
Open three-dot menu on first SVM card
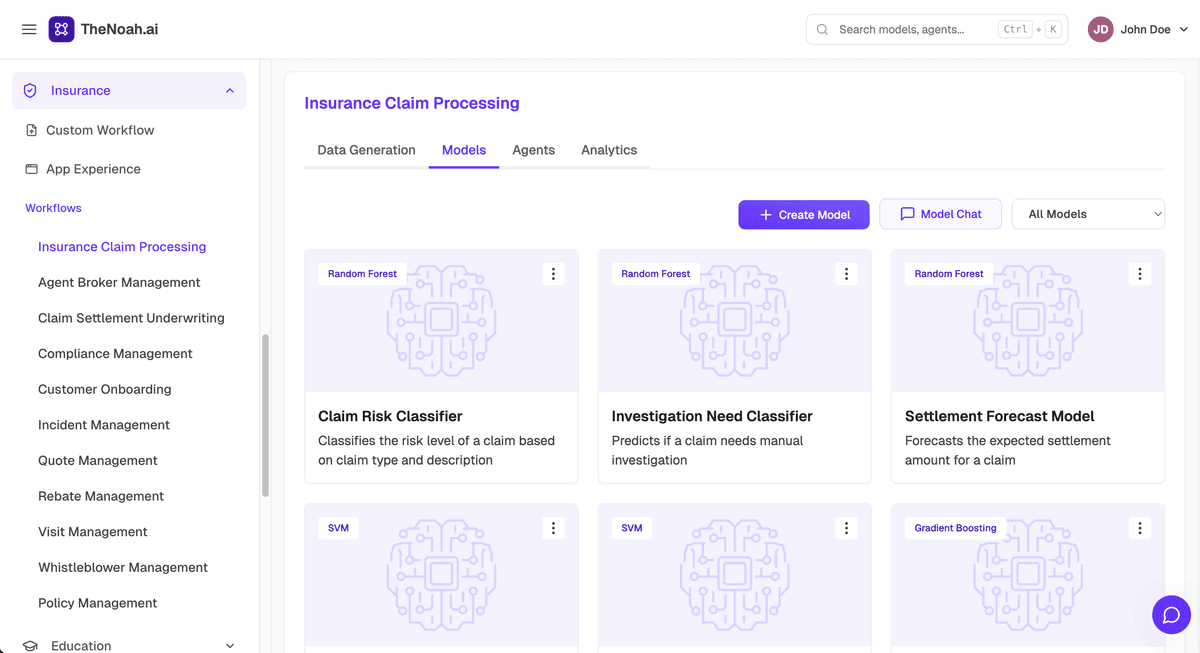point(553,528)
